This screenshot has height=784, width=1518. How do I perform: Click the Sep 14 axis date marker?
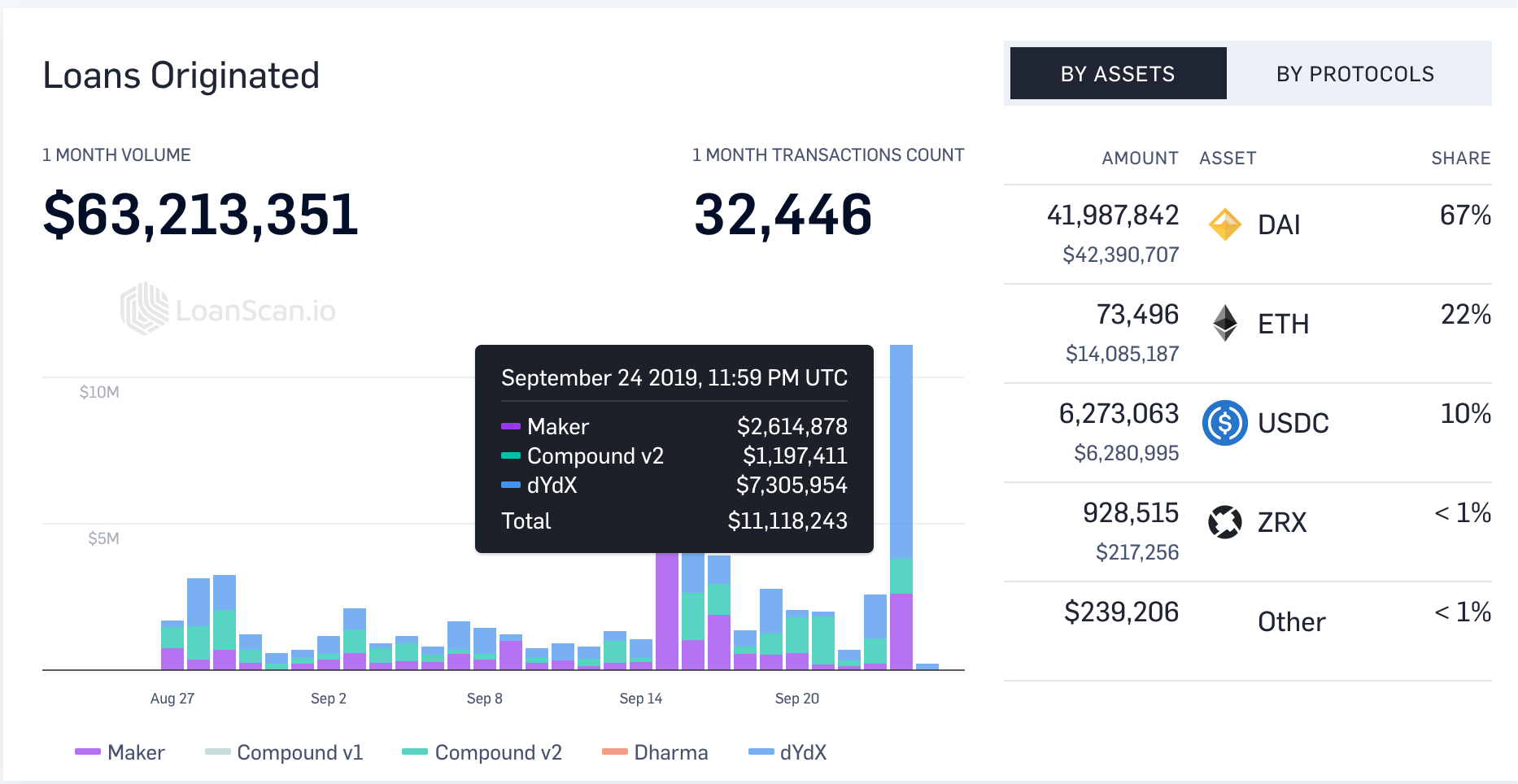tap(641, 698)
